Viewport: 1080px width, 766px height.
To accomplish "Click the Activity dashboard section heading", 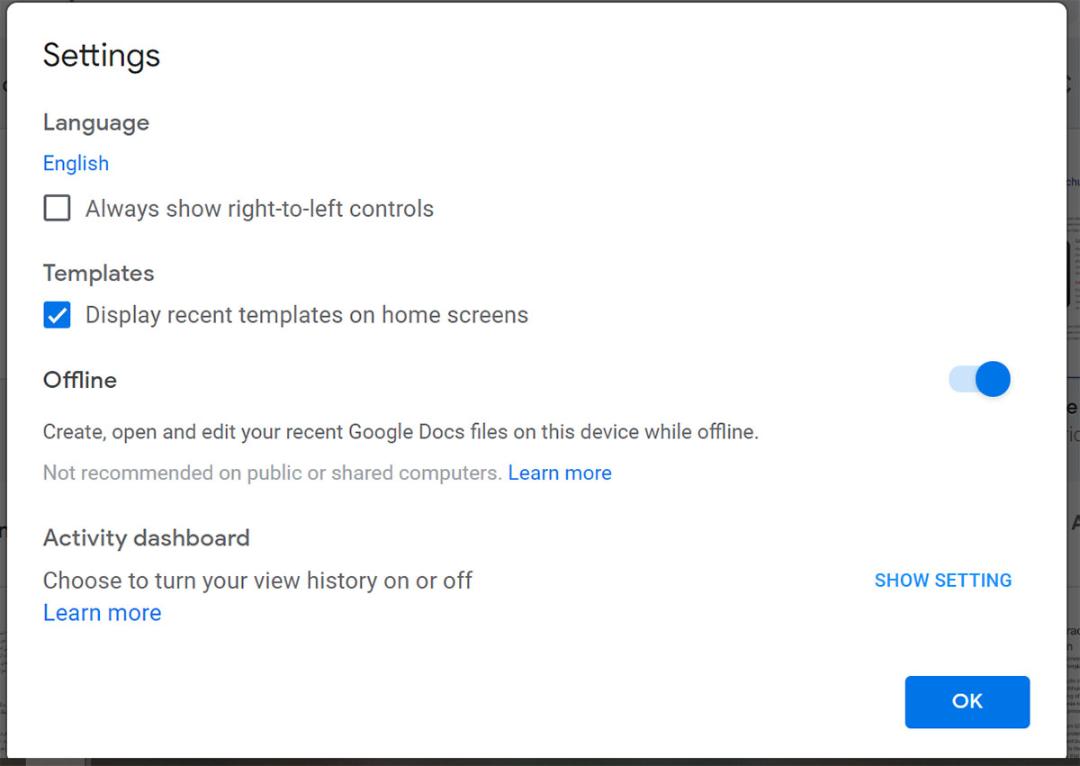I will tap(146, 537).
